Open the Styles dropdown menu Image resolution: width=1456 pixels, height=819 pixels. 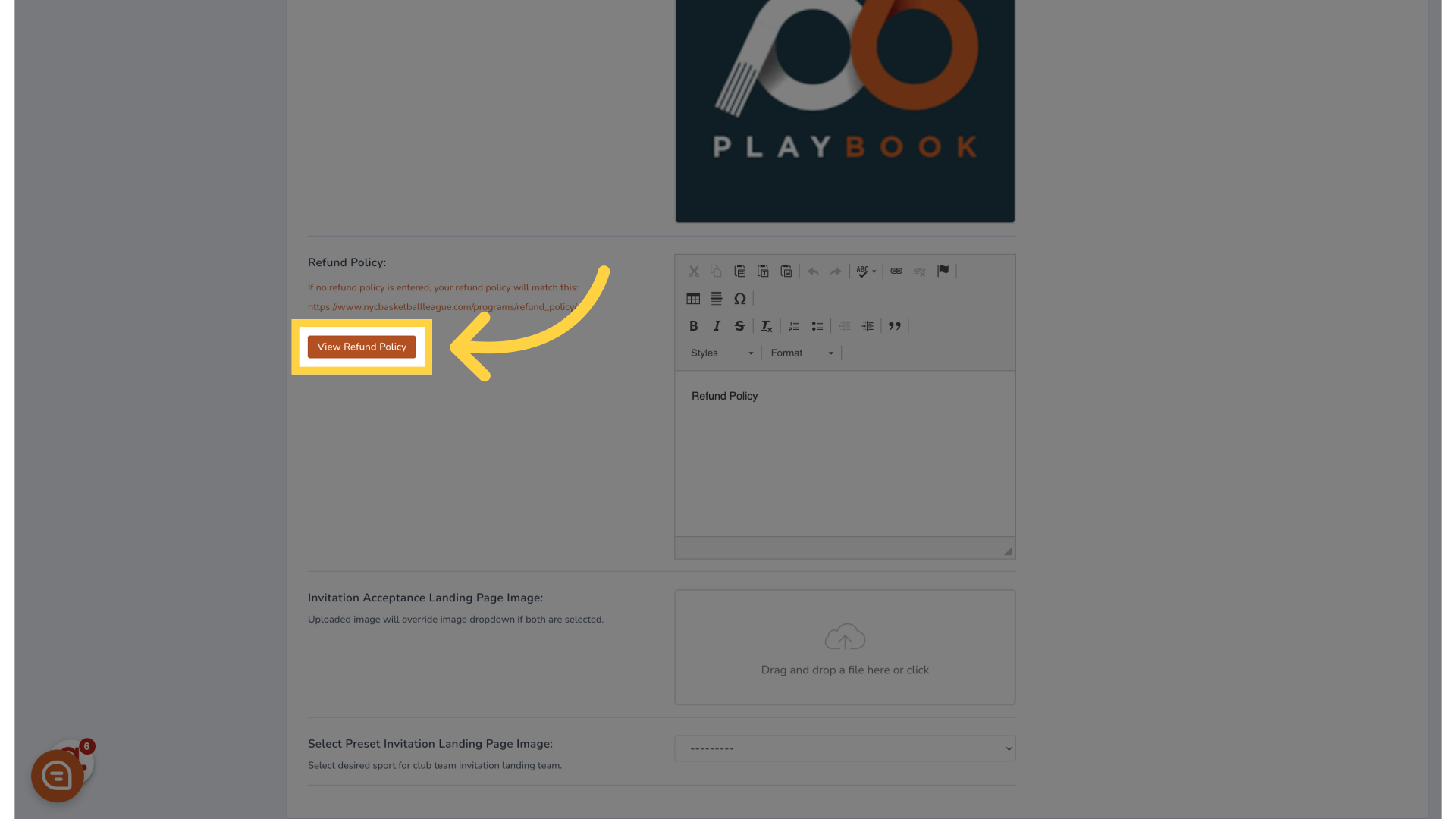(x=720, y=352)
